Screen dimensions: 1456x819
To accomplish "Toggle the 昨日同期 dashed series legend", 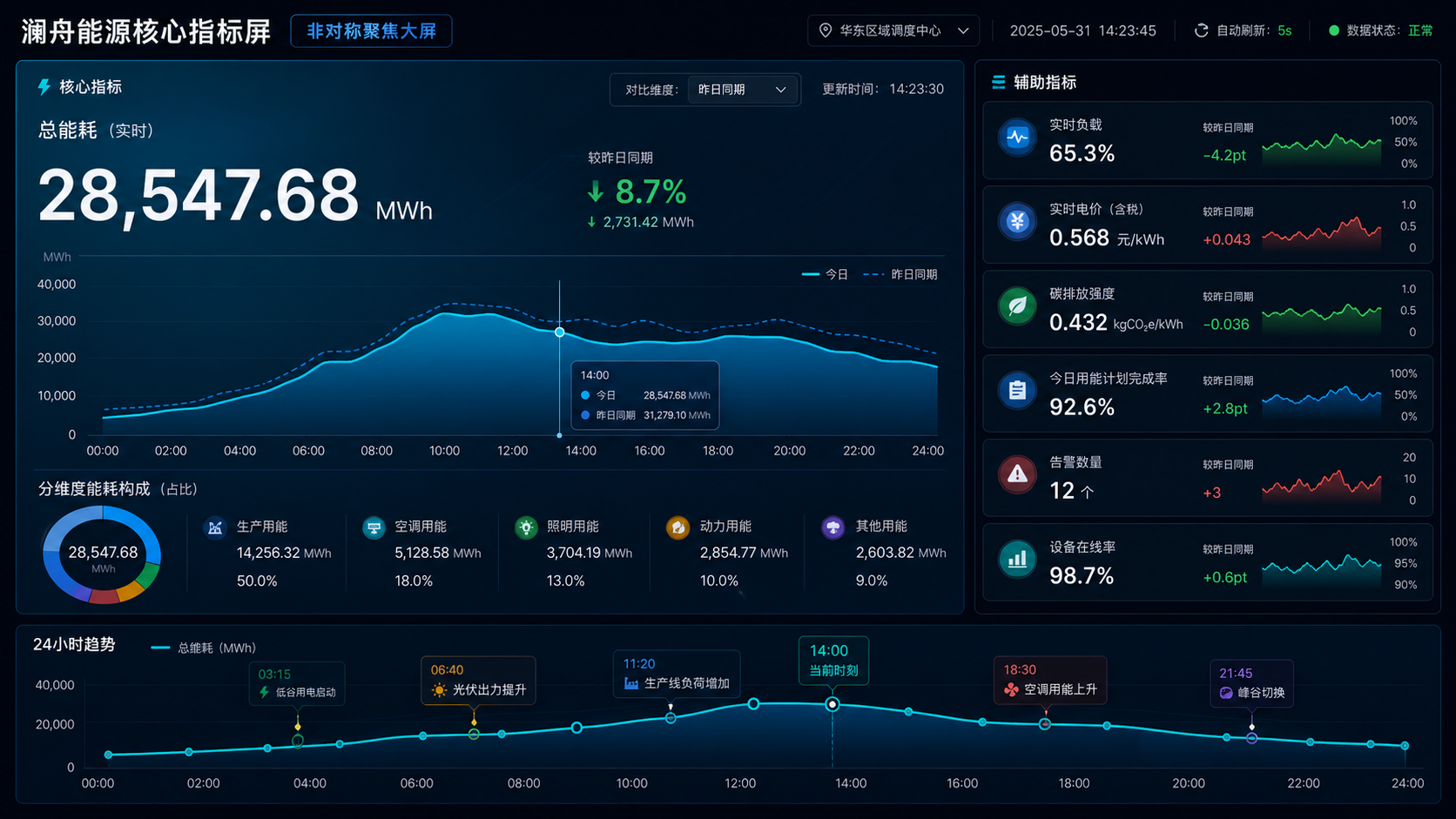I will pyautogui.click(x=900, y=274).
